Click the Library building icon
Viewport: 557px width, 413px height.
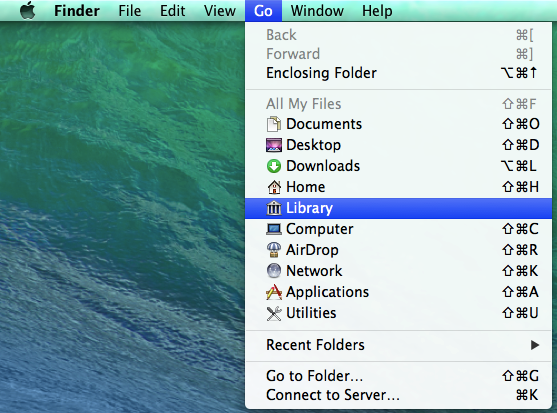click(274, 208)
